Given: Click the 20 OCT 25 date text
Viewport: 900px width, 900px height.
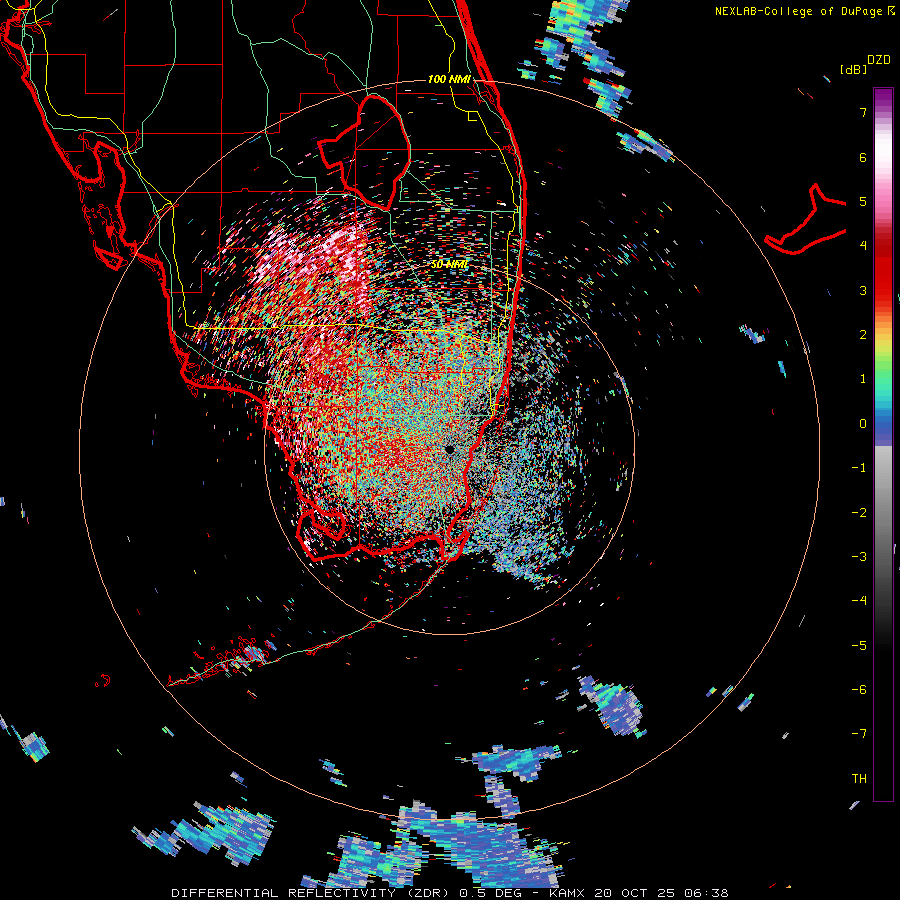Looking at the screenshot, I should coord(637,893).
